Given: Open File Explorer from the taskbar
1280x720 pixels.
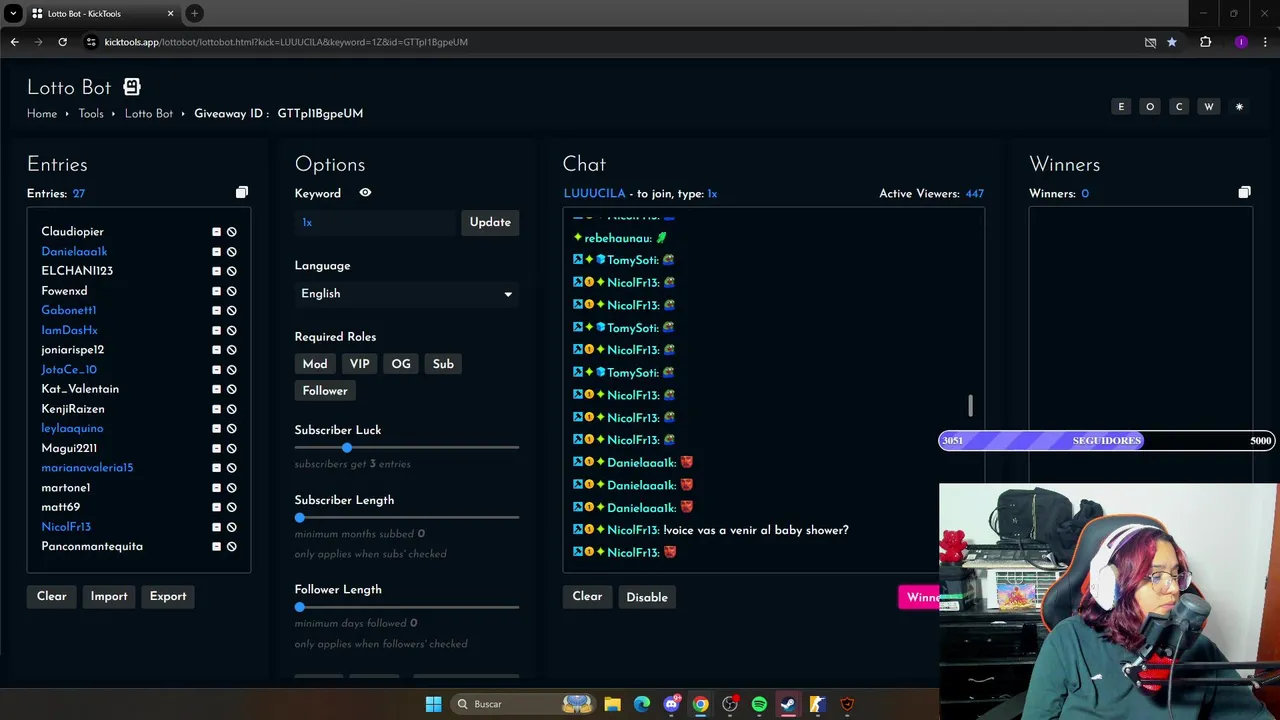Looking at the screenshot, I should [613, 704].
